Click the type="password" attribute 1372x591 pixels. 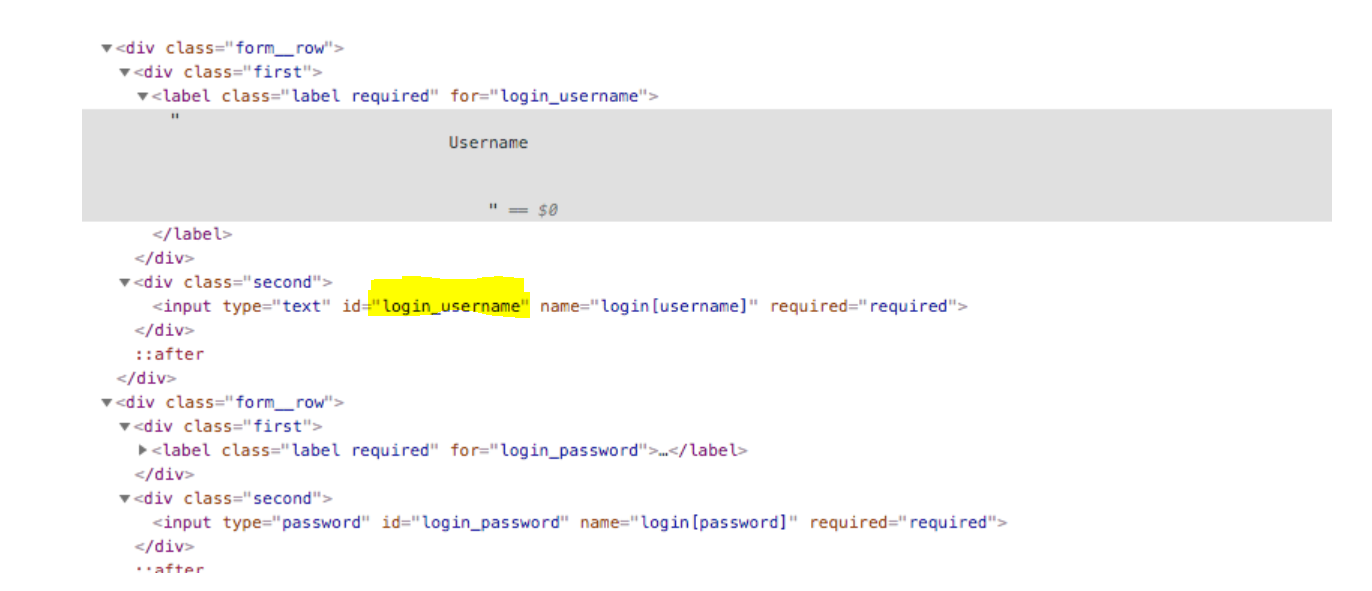coord(296,522)
